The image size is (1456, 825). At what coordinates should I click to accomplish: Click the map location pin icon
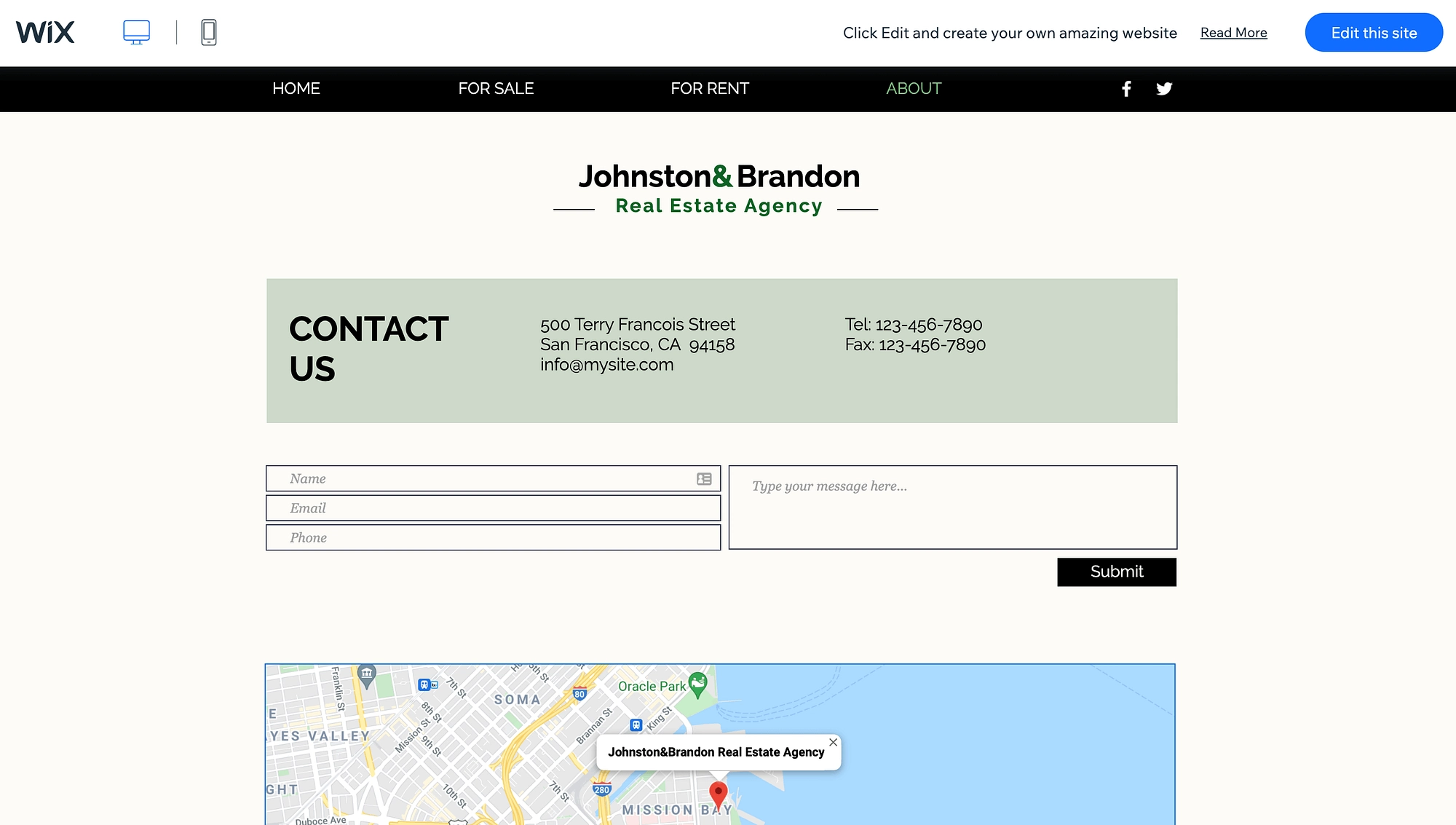pos(718,792)
